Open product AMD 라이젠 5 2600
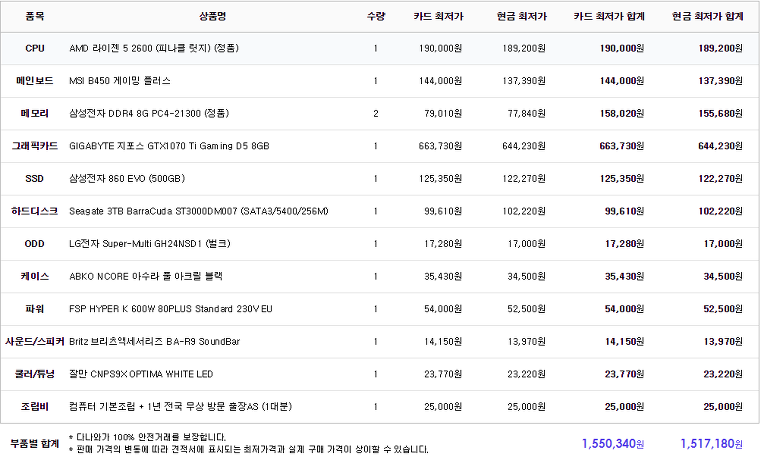764x463 pixels. click(154, 48)
